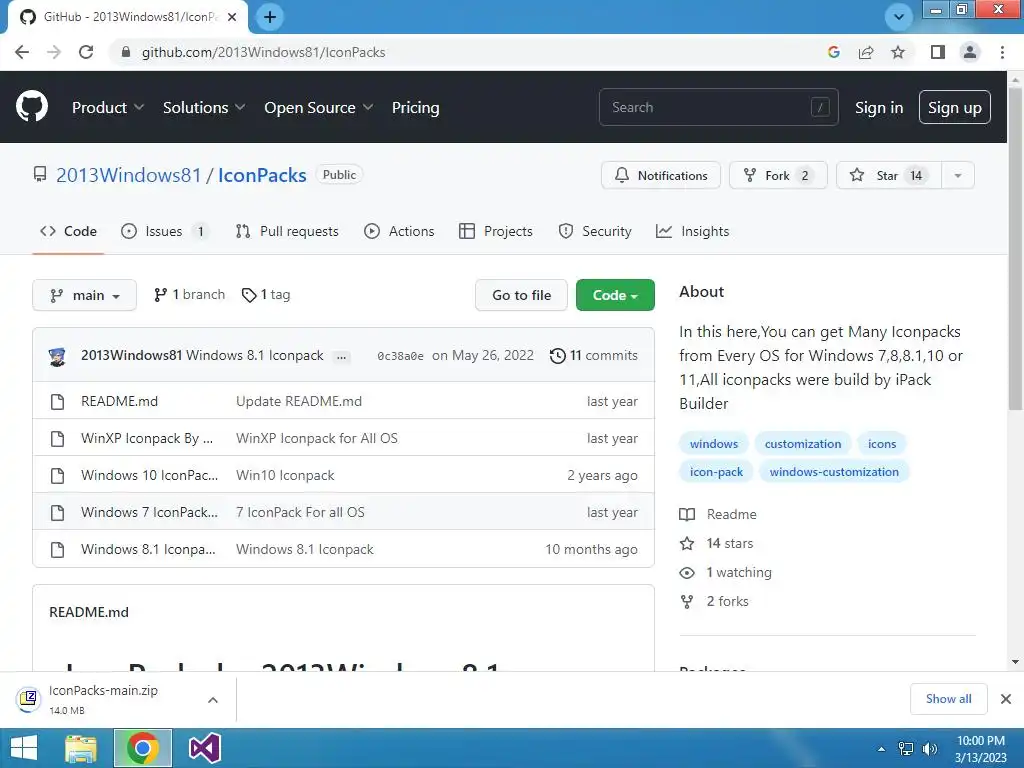
Task: Click the Google lens icon in address bar
Action: pos(833,52)
